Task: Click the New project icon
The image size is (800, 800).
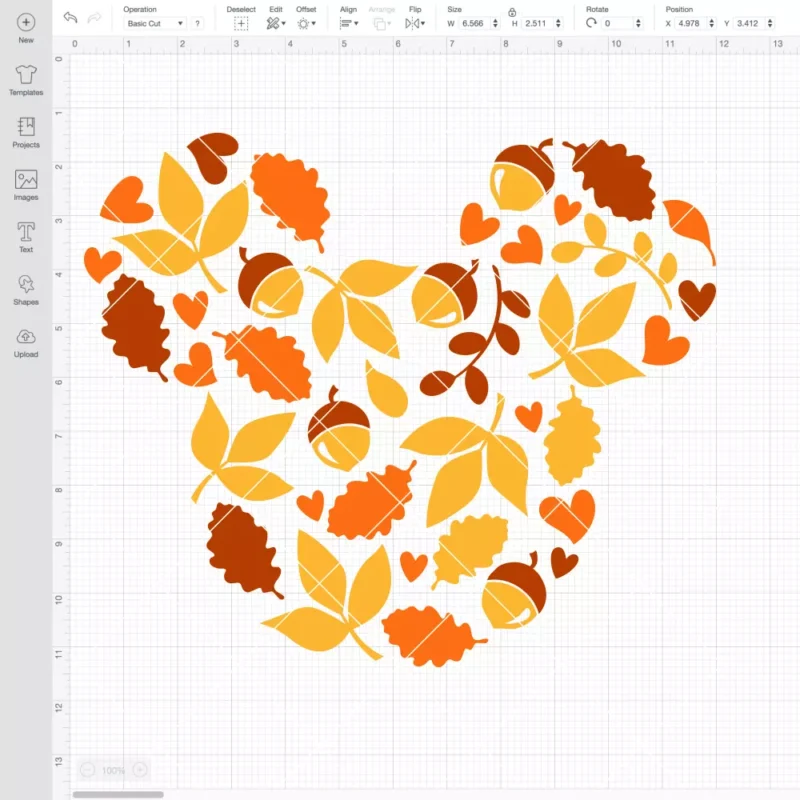Action: pos(26,22)
